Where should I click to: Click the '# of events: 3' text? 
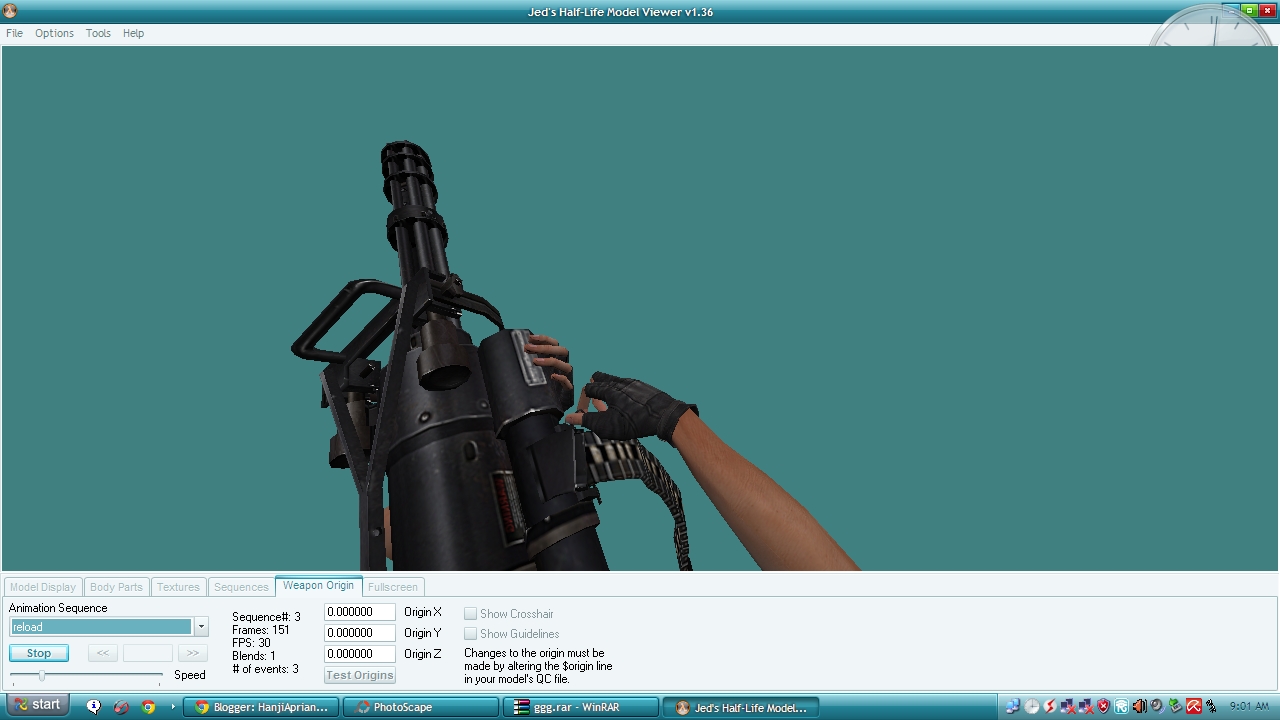pyautogui.click(x=265, y=669)
